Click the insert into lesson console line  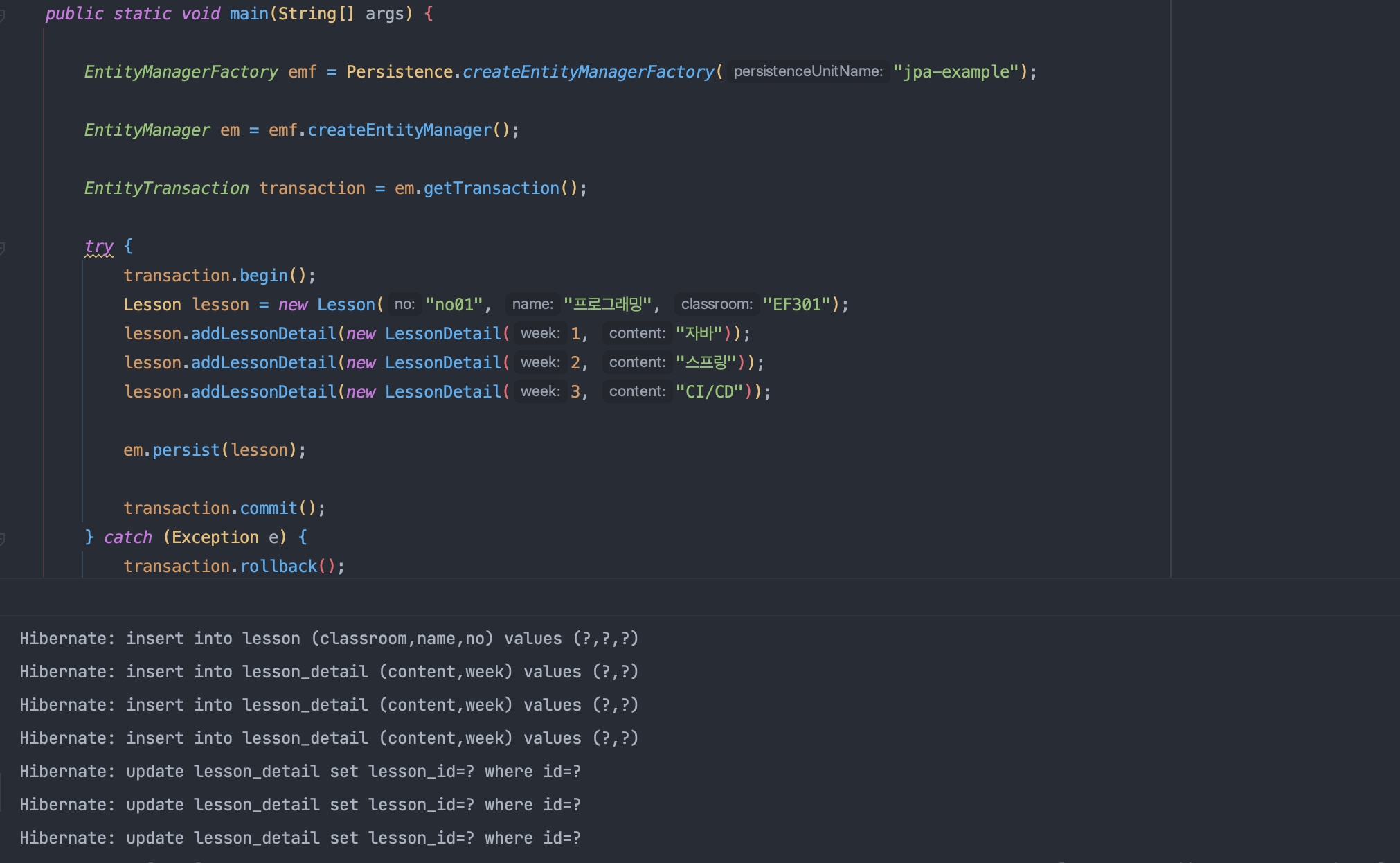tap(329, 639)
